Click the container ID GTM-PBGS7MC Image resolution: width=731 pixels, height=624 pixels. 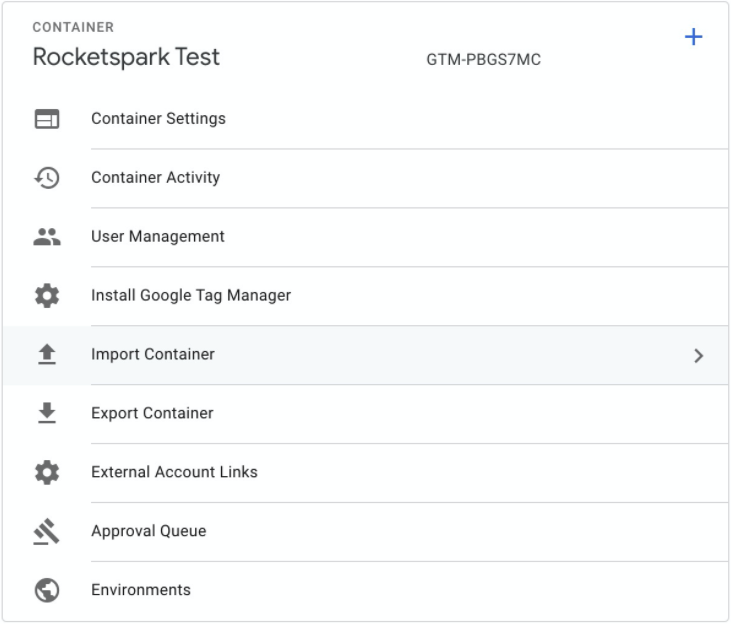(x=483, y=60)
